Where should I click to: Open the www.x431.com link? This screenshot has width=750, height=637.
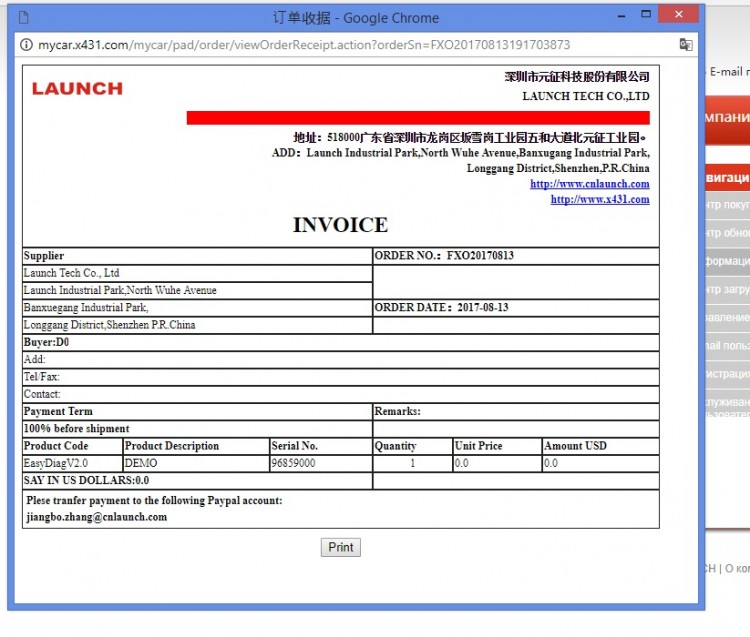coord(599,200)
